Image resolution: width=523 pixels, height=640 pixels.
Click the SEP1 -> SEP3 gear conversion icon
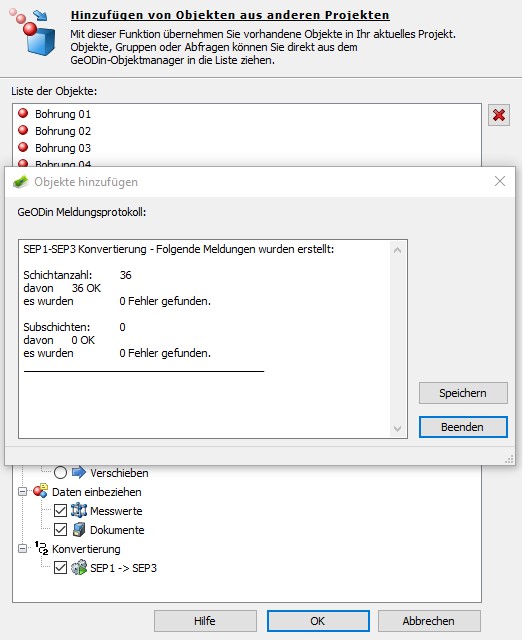[79, 567]
